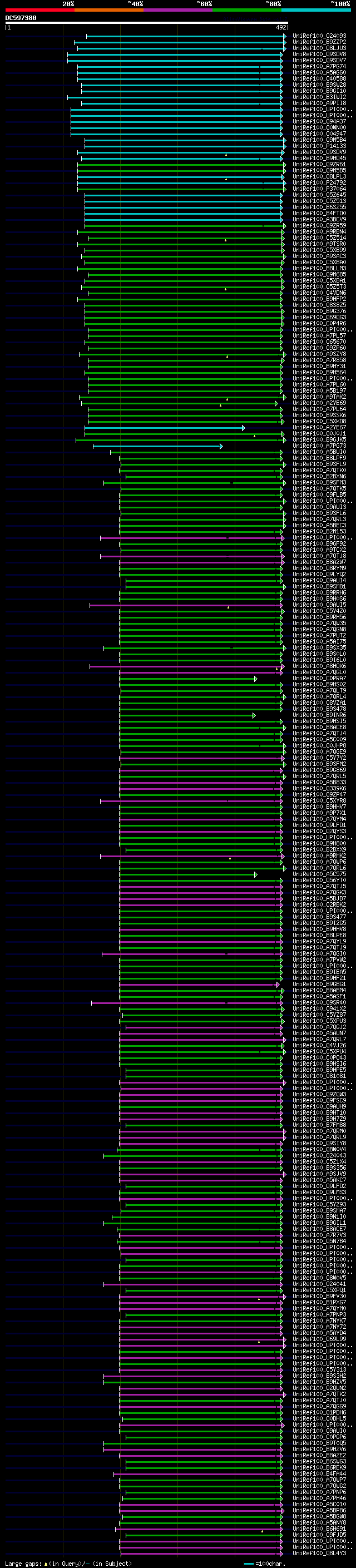356x1568 pixels.
Task: Select label UniRef100_B7FM88
Action: tap(319, 1125)
